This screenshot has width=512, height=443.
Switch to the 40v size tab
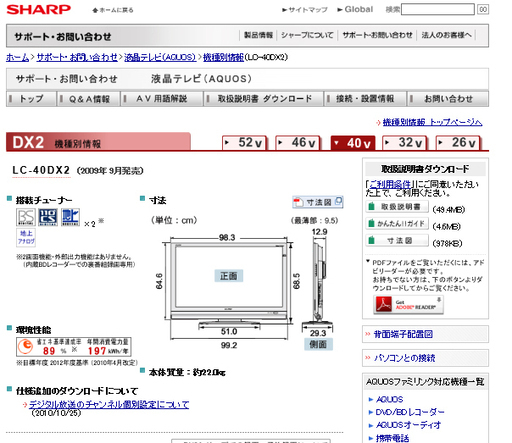point(353,143)
